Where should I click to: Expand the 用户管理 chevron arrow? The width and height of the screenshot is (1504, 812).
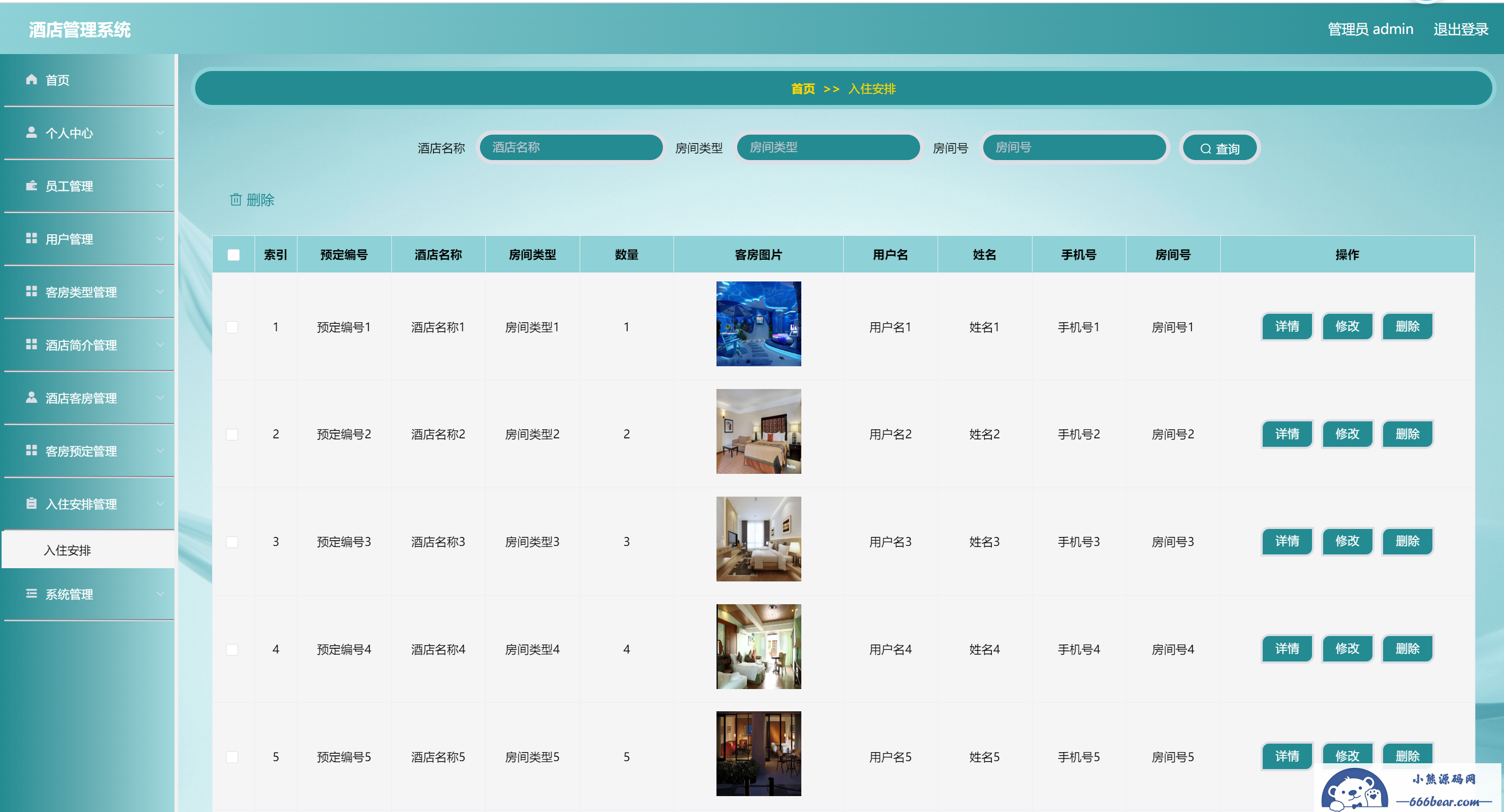click(x=160, y=239)
